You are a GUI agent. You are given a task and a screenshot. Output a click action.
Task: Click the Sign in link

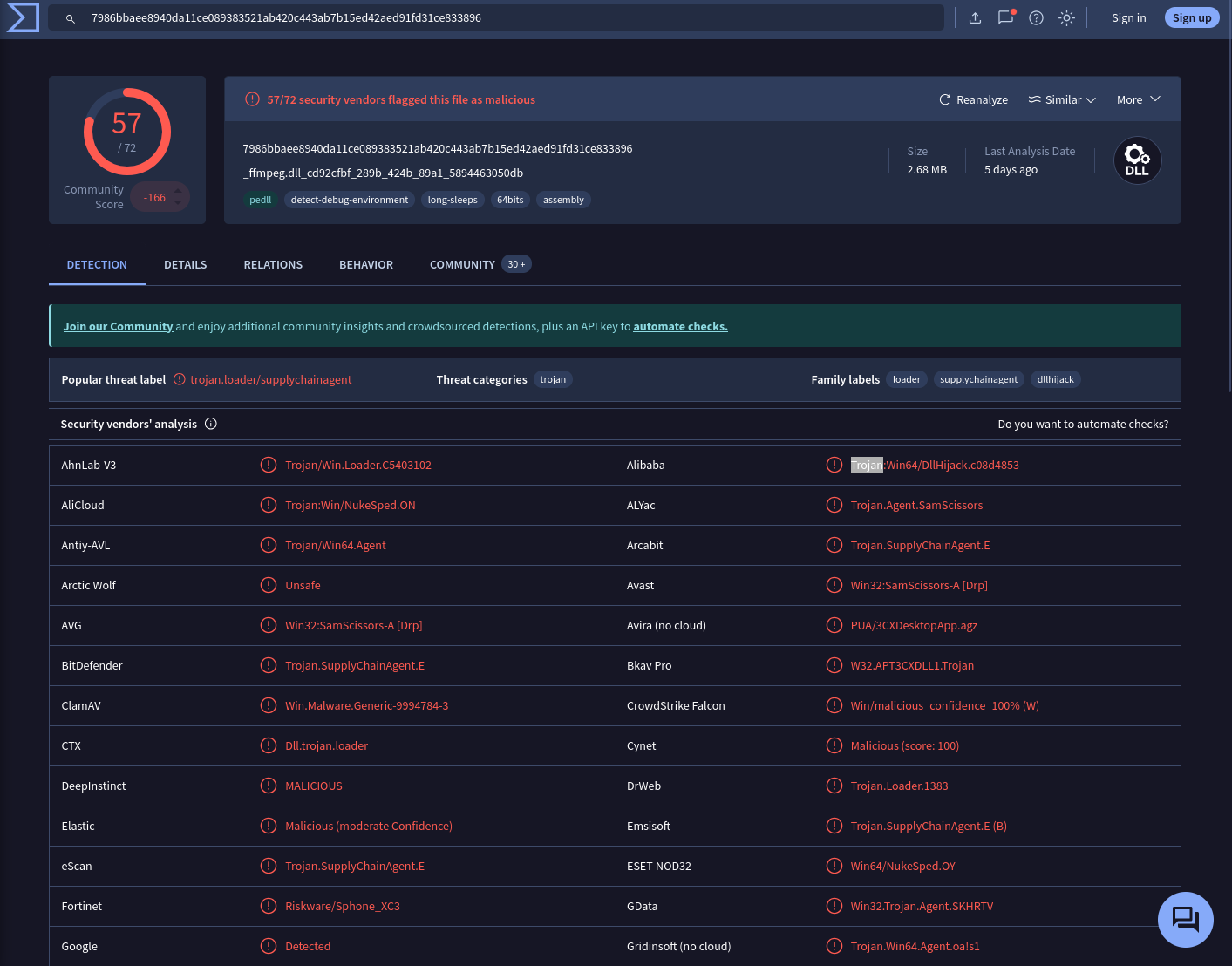1129,17
